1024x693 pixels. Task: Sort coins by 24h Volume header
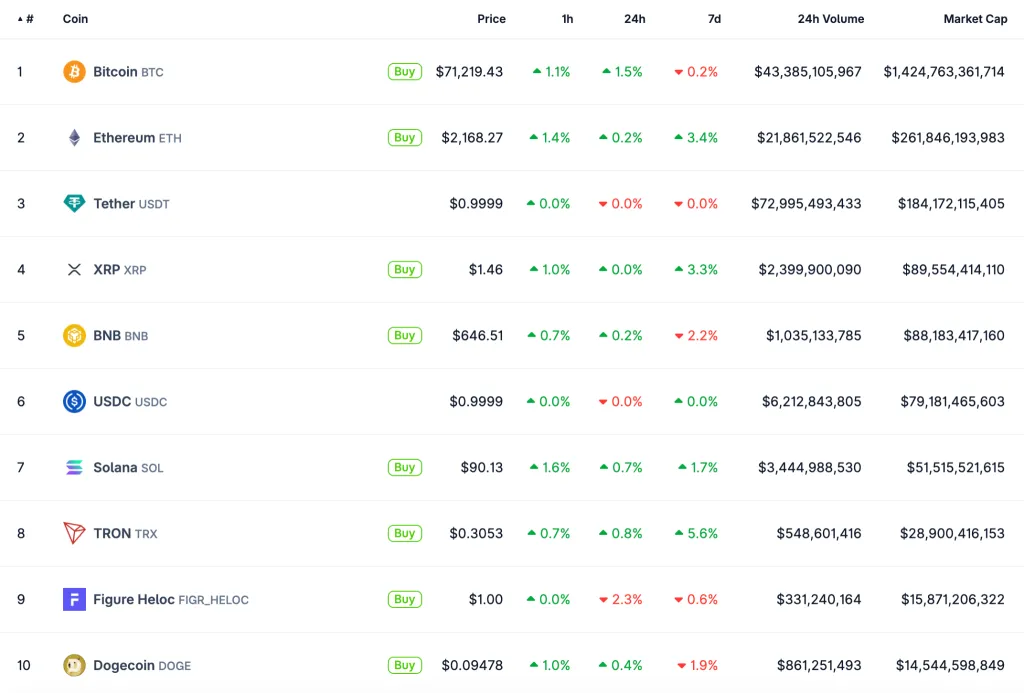tap(830, 19)
